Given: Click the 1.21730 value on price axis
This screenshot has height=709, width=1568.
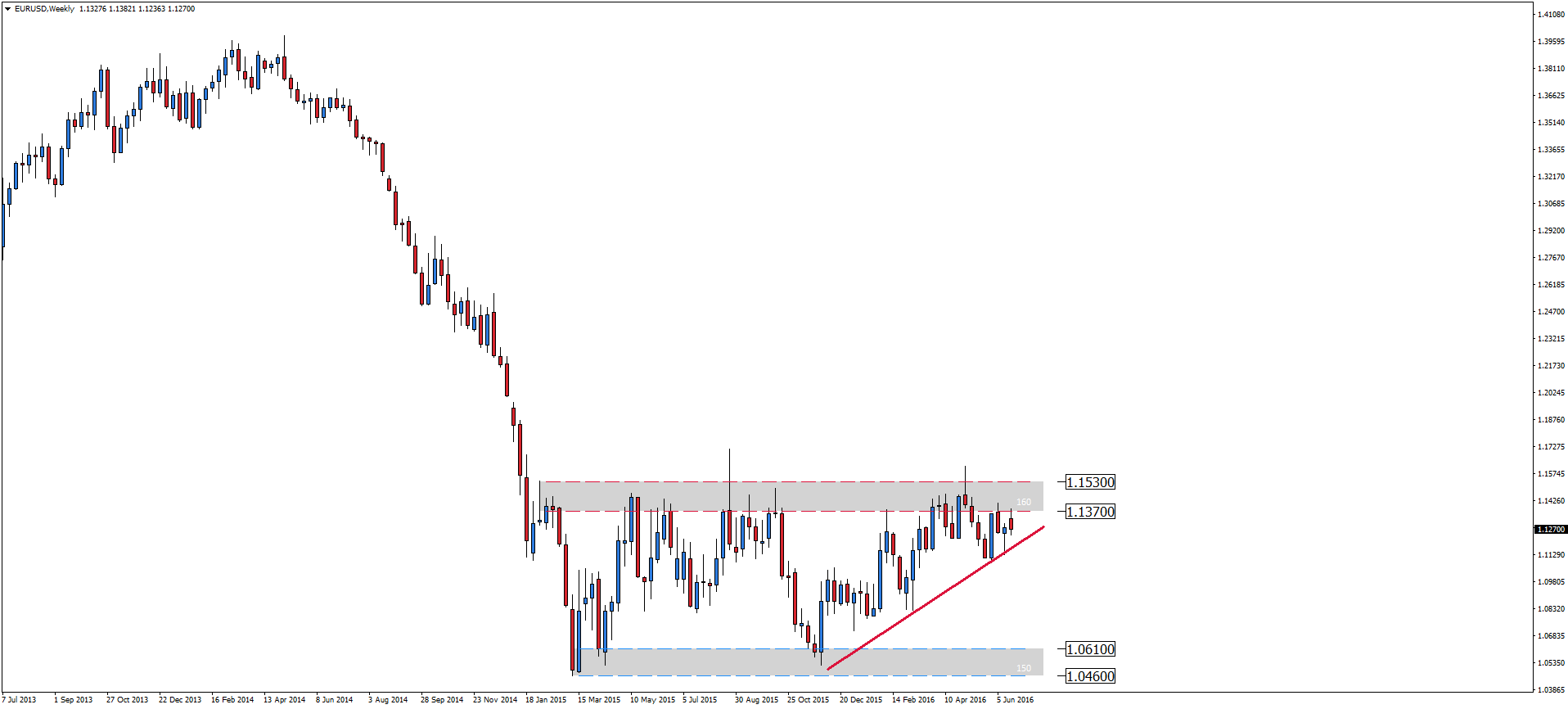Looking at the screenshot, I should (x=1551, y=366).
